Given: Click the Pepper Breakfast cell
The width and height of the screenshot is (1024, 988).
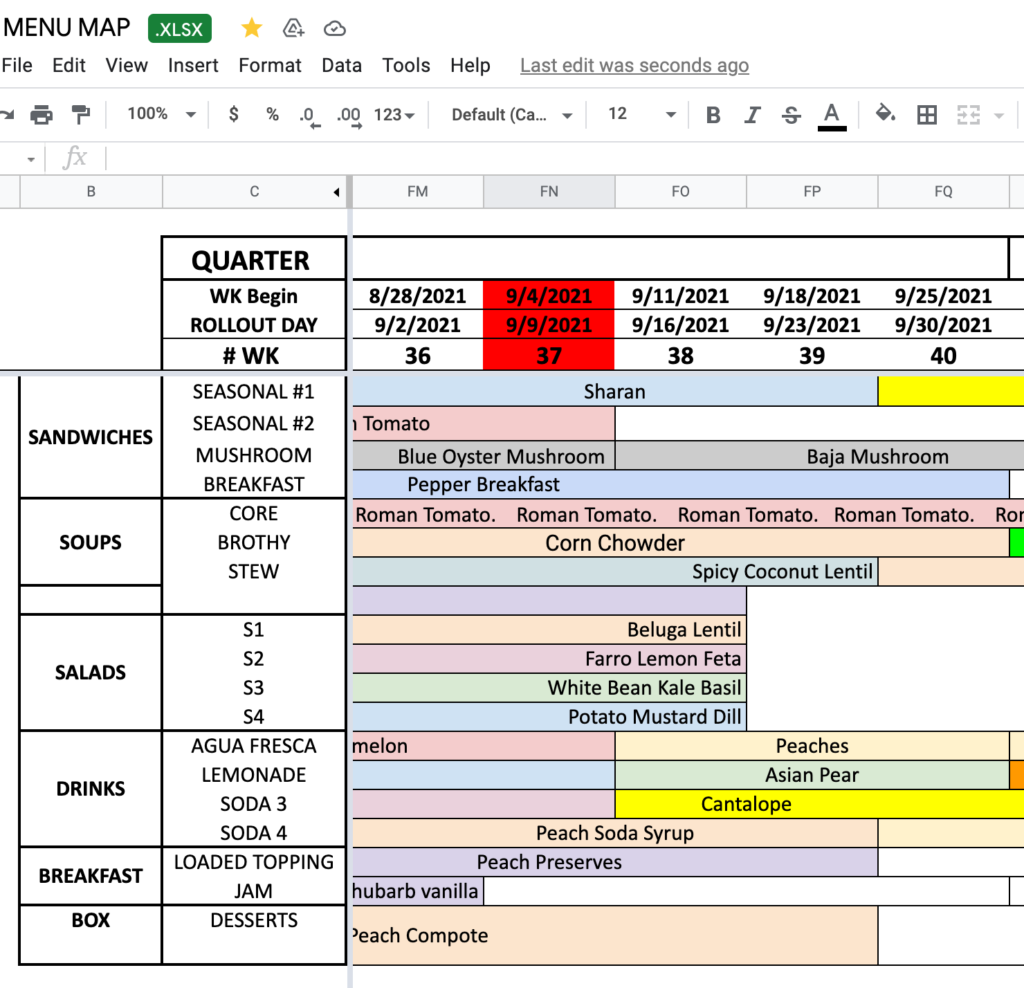Looking at the screenshot, I should coord(680,484).
